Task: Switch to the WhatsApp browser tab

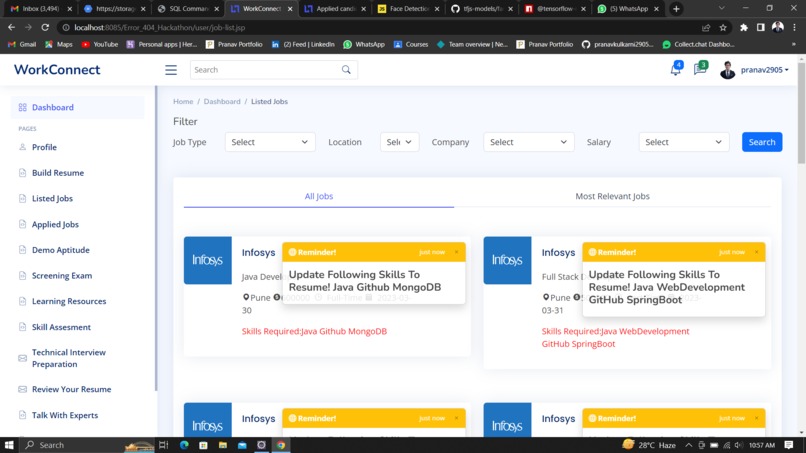Action: [x=628, y=9]
